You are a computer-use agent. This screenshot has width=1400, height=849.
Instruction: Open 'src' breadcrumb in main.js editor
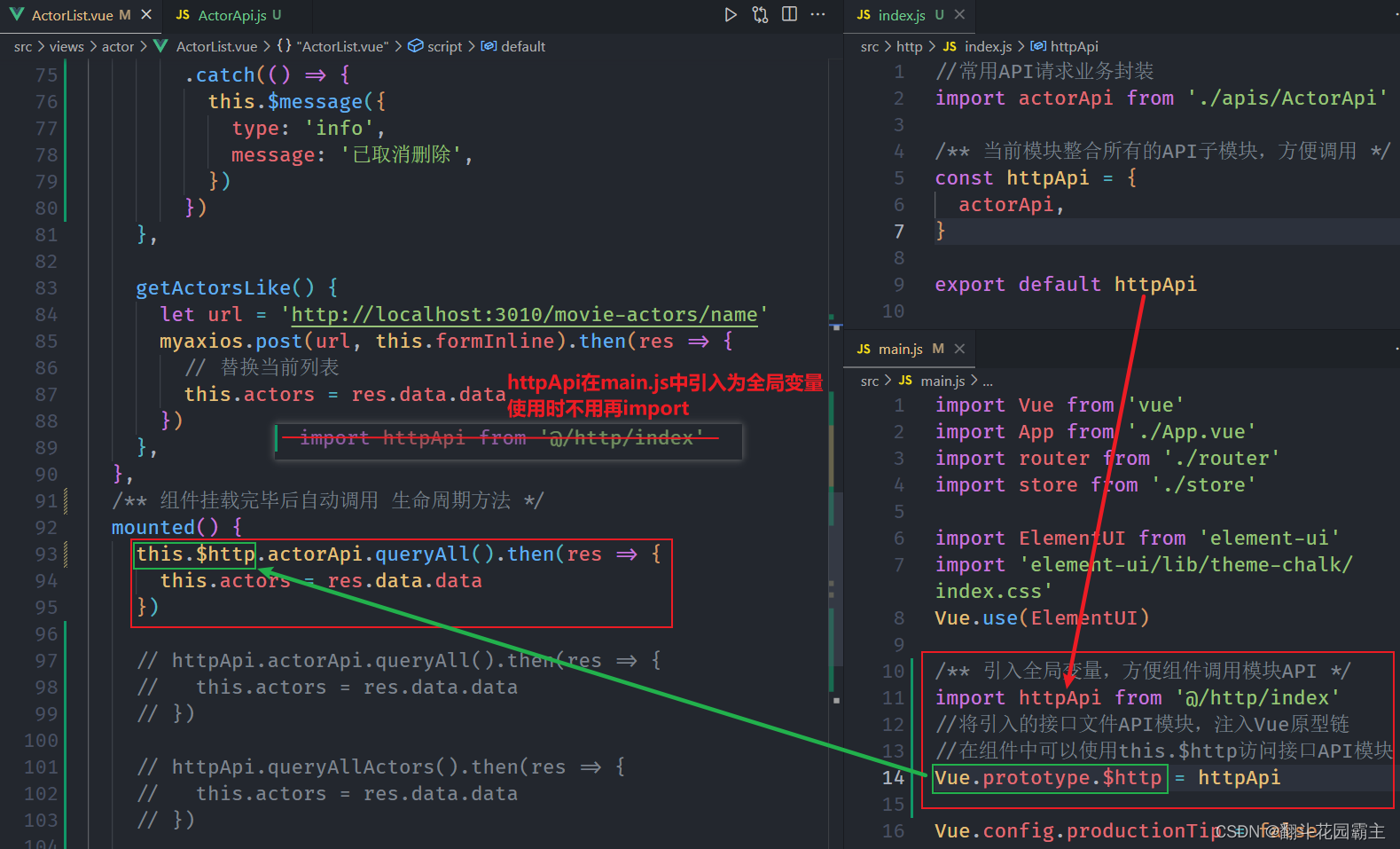[x=870, y=381]
